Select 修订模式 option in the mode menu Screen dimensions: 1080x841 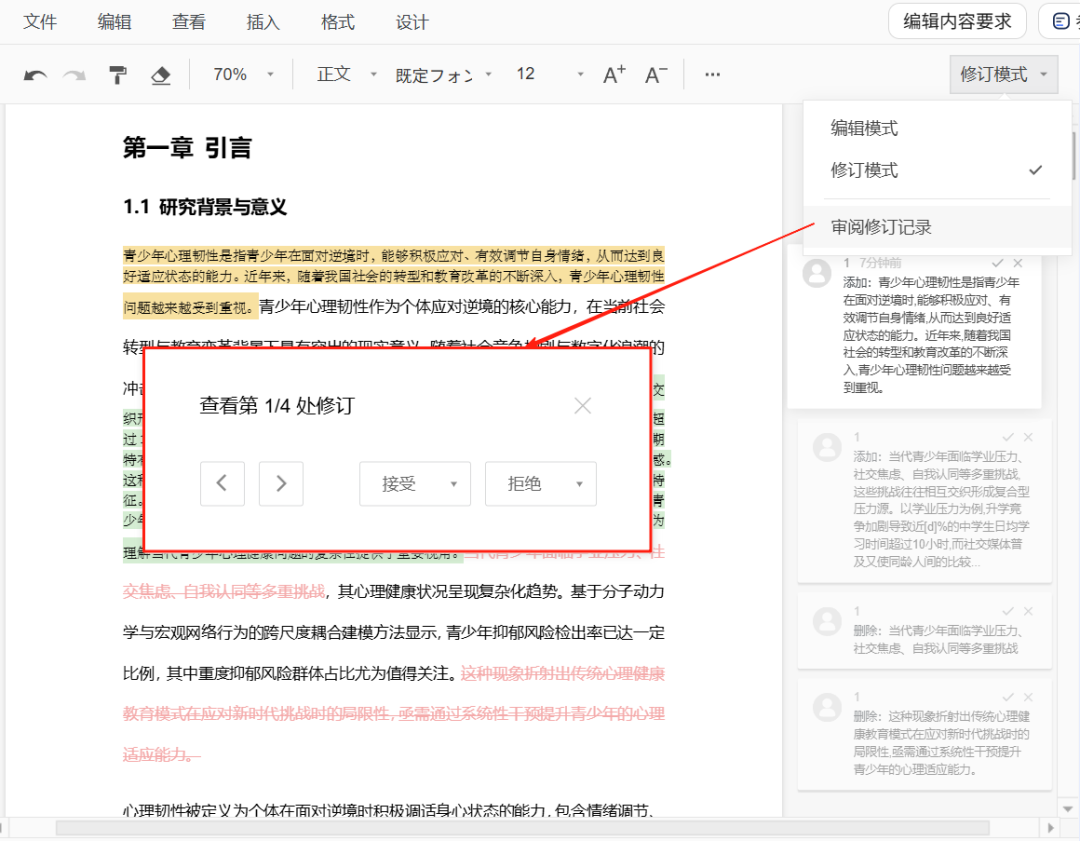[865, 170]
